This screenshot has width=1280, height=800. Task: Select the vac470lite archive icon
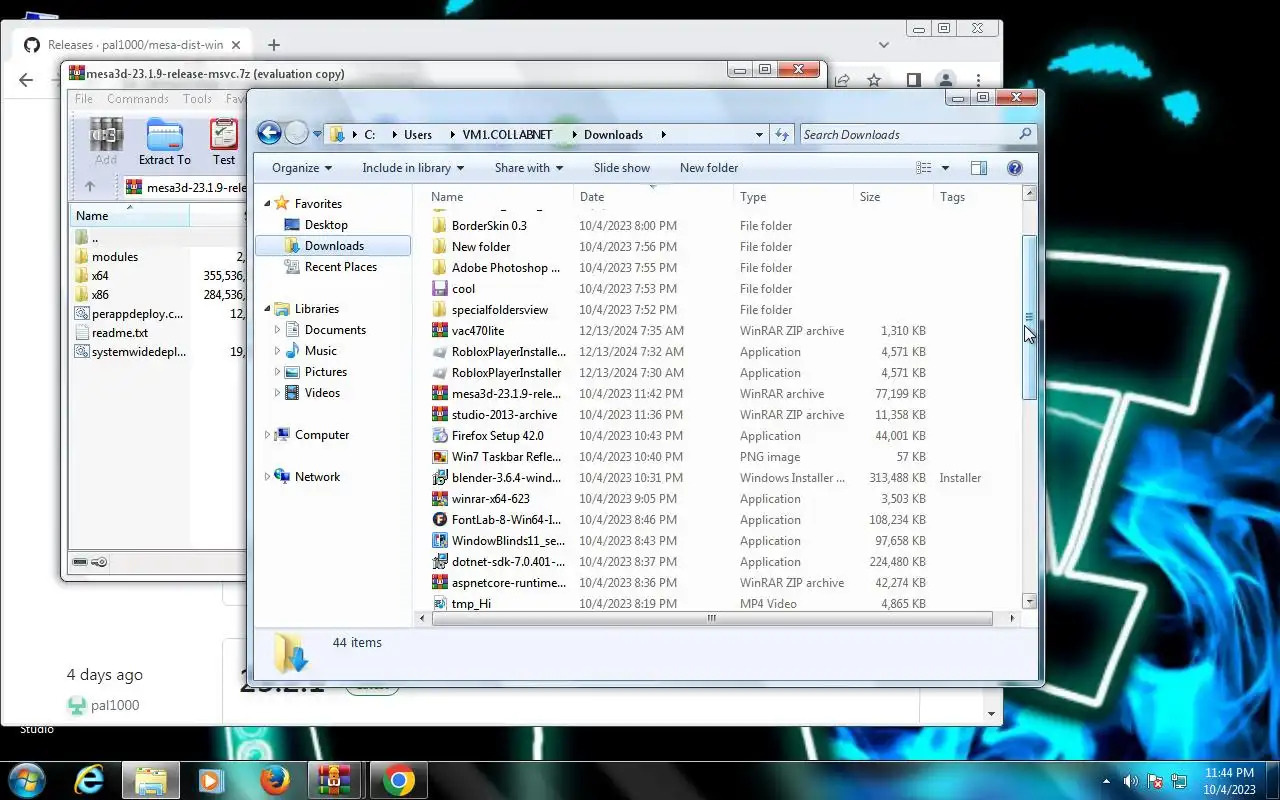[439, 331]
